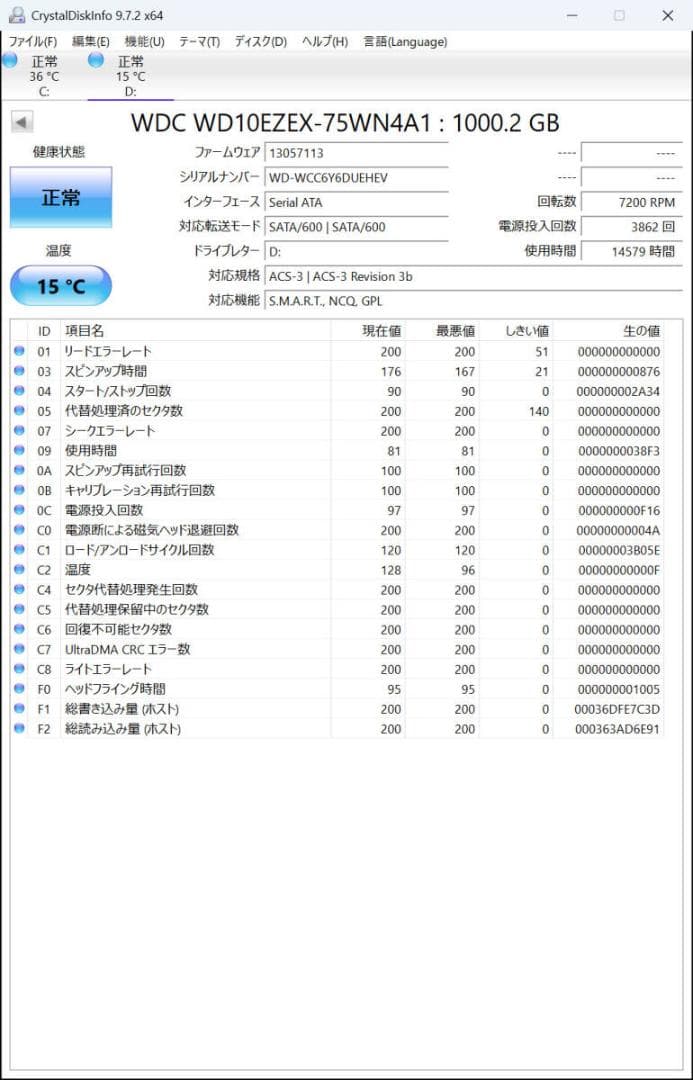Screen dimensions: 693x1080
Task: Click the ACS-3 Revision 3b standard field
Action: [x=473, y=276]
